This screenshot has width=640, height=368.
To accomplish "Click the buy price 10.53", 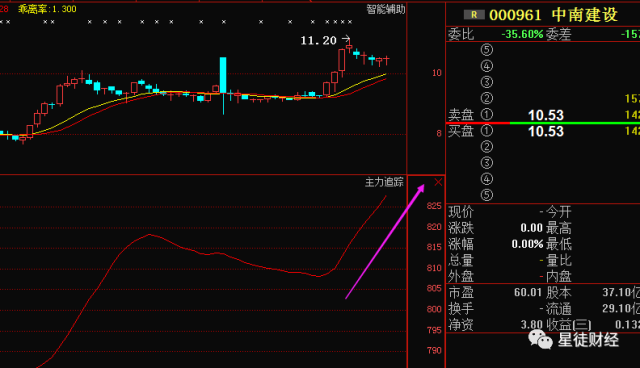I will [x=546, y=131].
